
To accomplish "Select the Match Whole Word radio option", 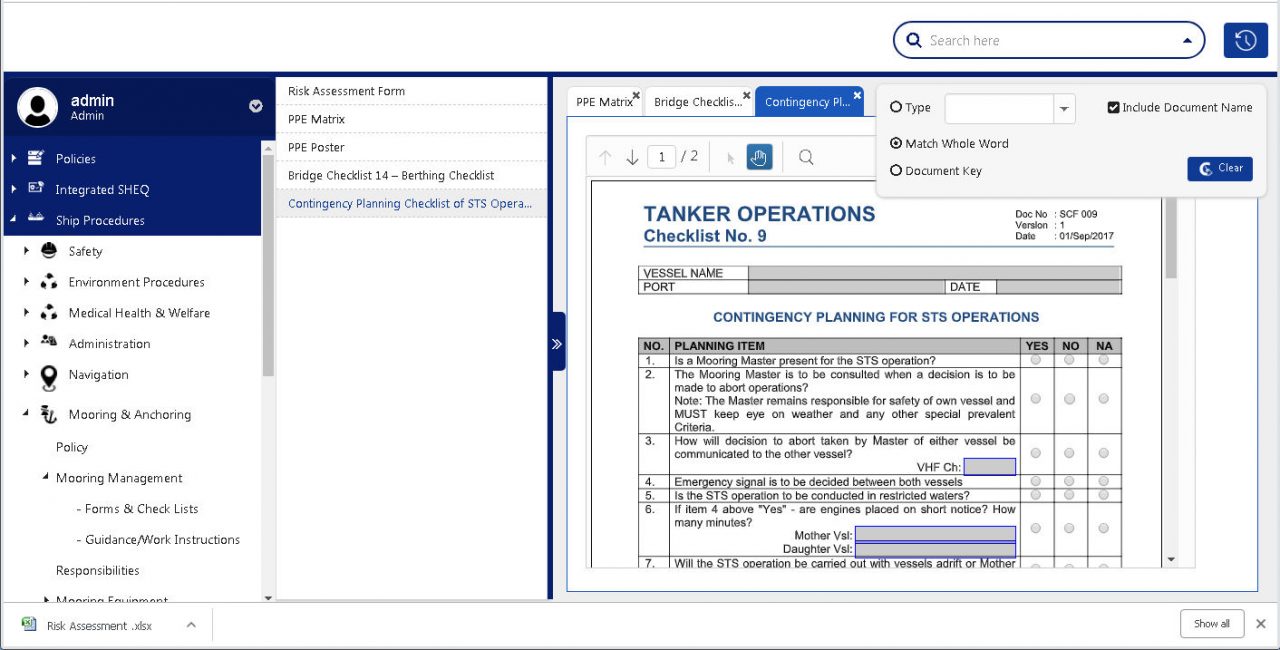I will tap(896, 144).
